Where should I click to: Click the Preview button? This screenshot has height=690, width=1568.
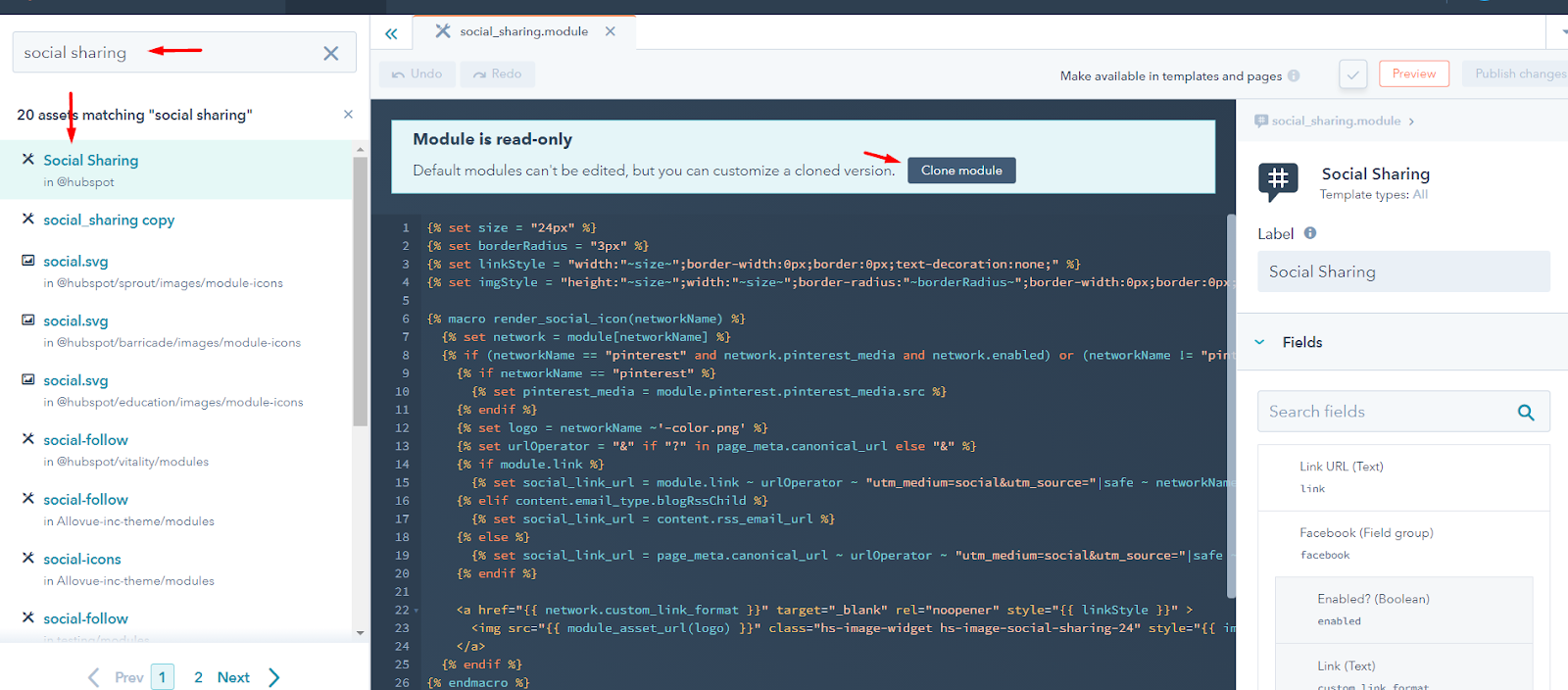coord(1414,74)
